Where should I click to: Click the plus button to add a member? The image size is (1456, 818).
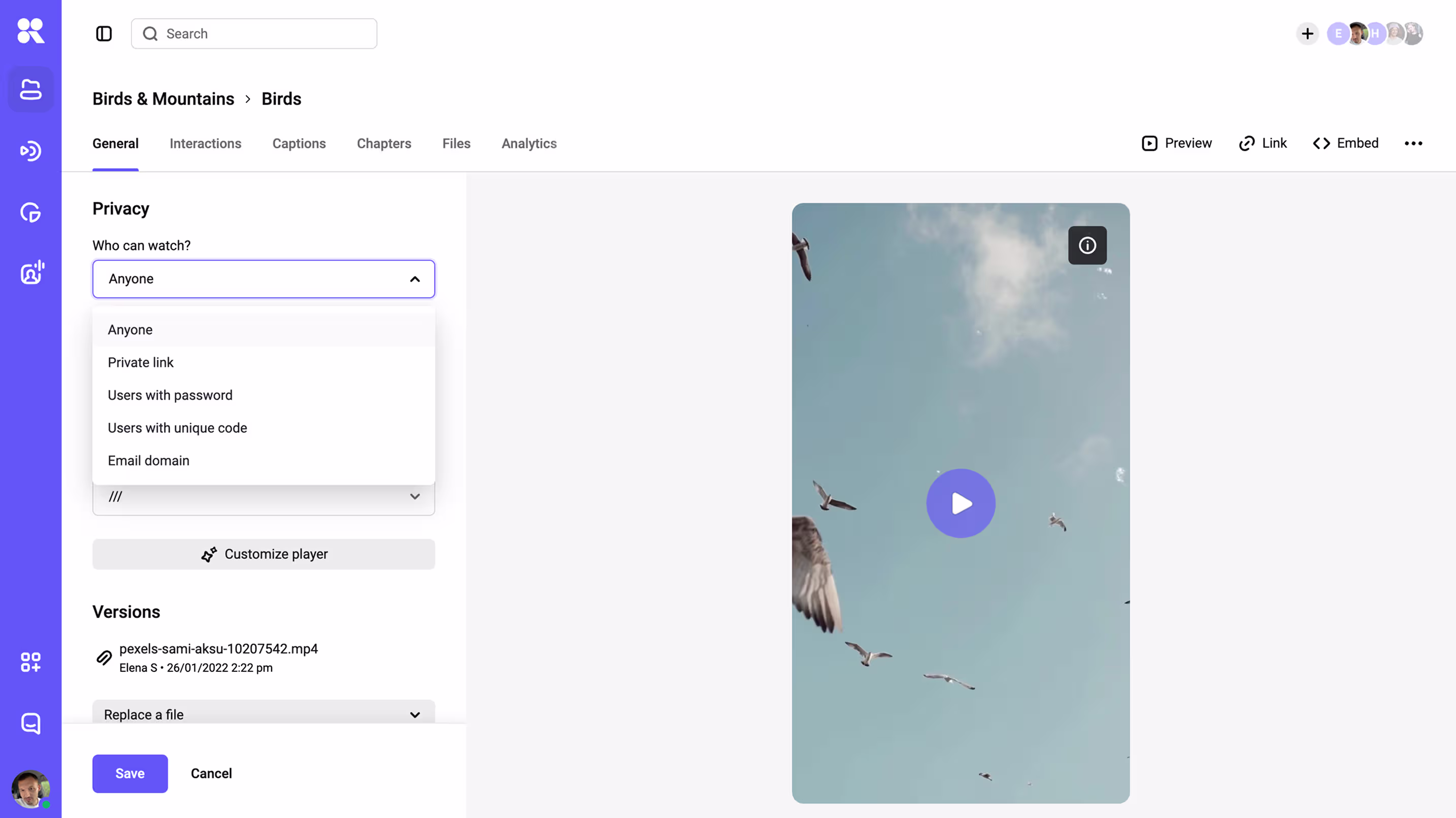coord(1307,34)
